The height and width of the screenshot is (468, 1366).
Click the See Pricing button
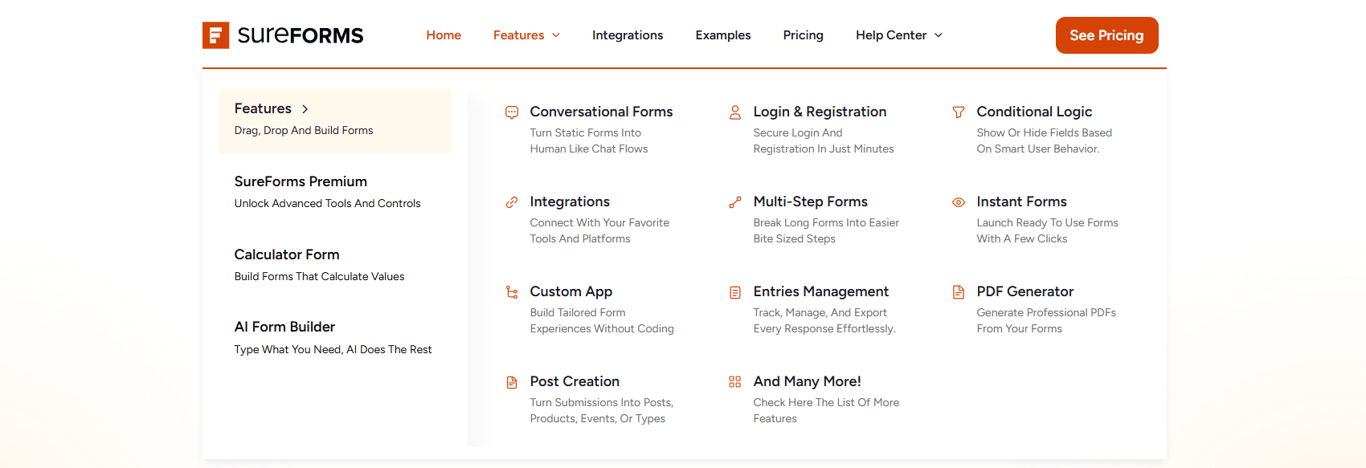tap(1107, 35)
